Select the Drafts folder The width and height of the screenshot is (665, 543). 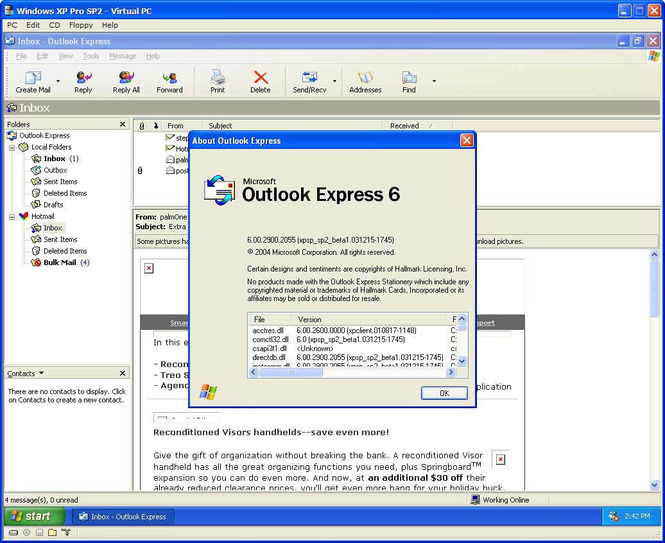coord(53,204)
